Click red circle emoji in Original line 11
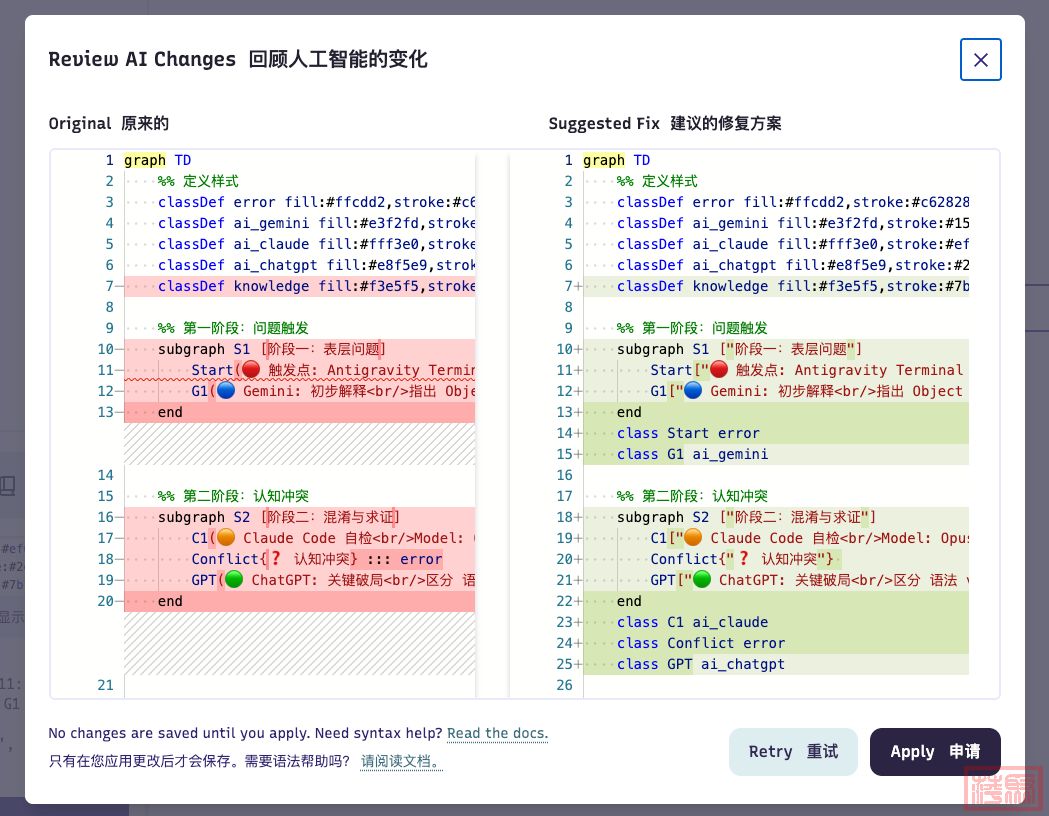This screenshot has height=816, width=1049. click(251, 370)
